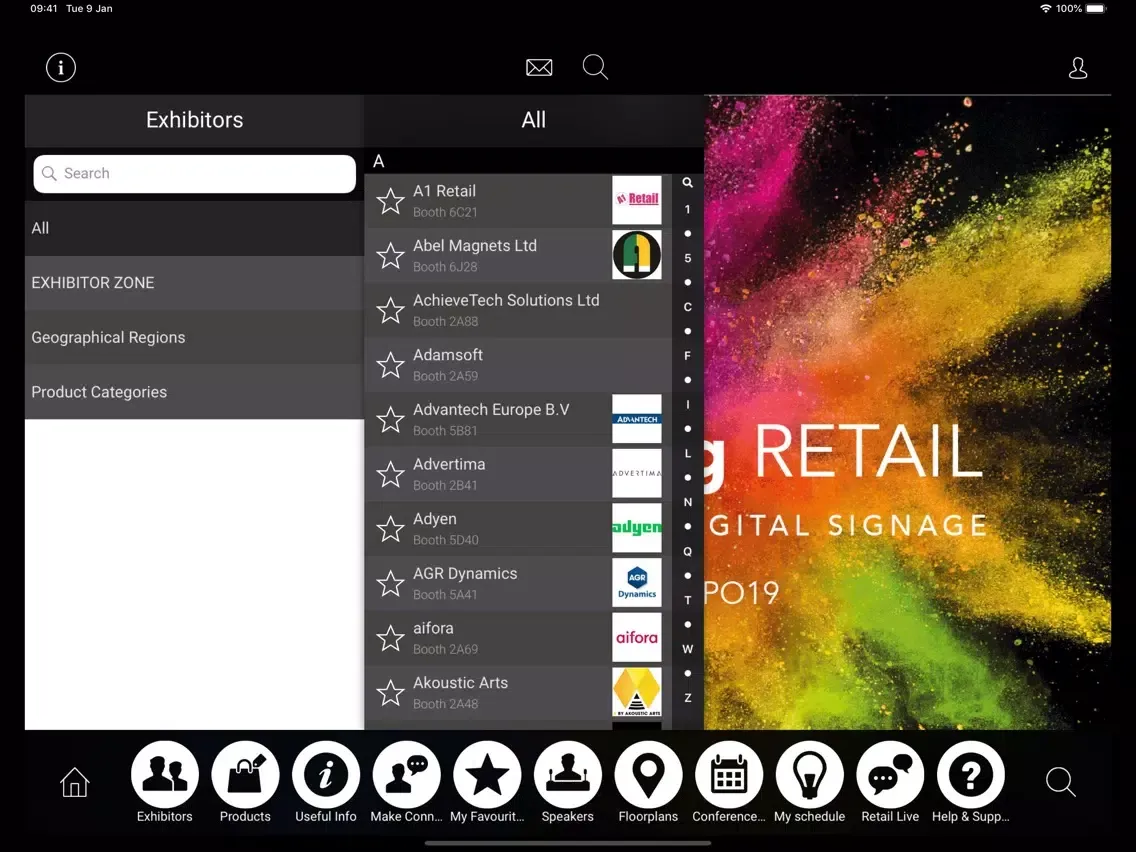The width and height of the screenshot is (1136, 852).
Task: Open the A1 Retail exhibitor entry
Action: 518,201
